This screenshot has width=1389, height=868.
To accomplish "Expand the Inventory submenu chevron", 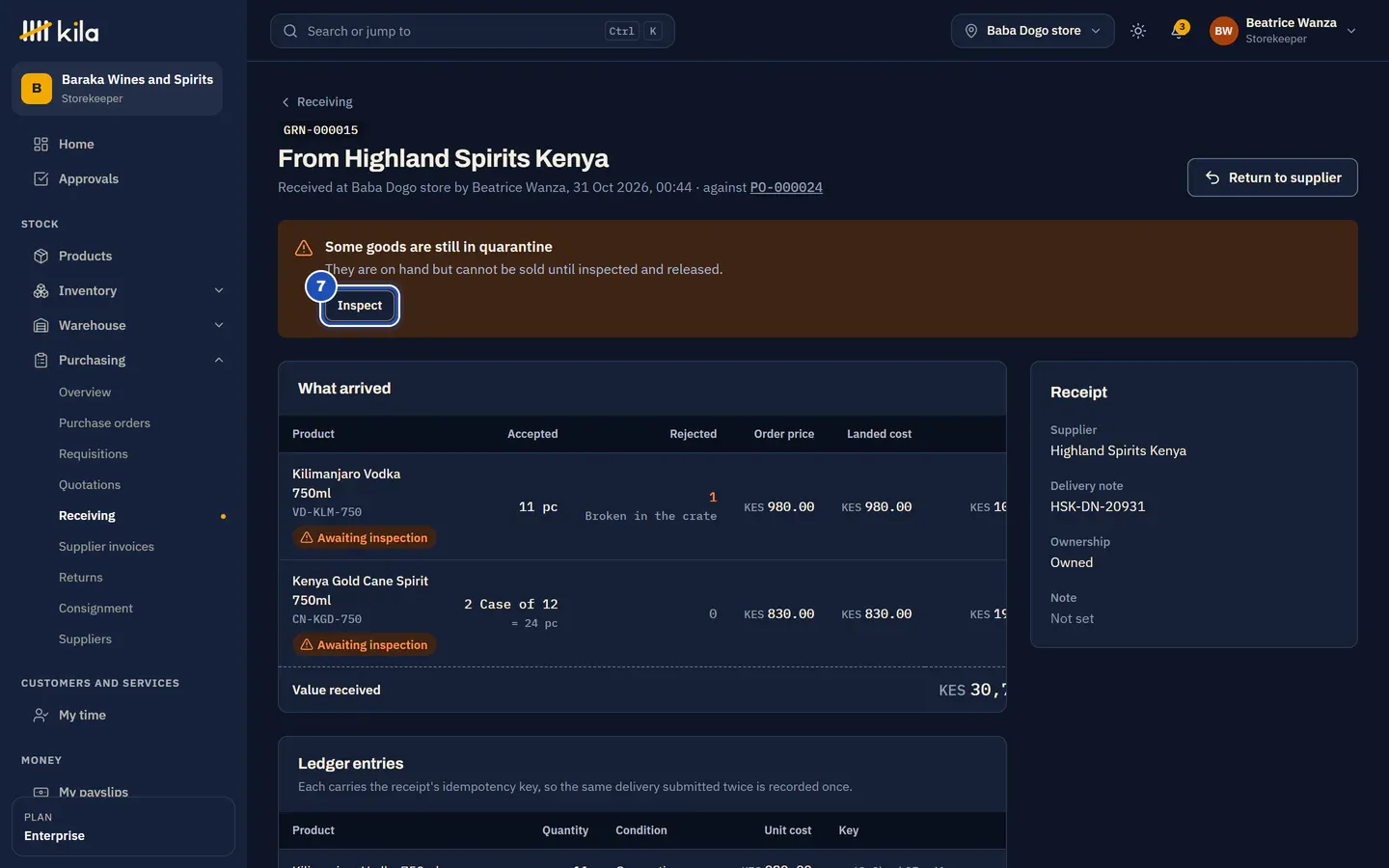I will (219, 290).
